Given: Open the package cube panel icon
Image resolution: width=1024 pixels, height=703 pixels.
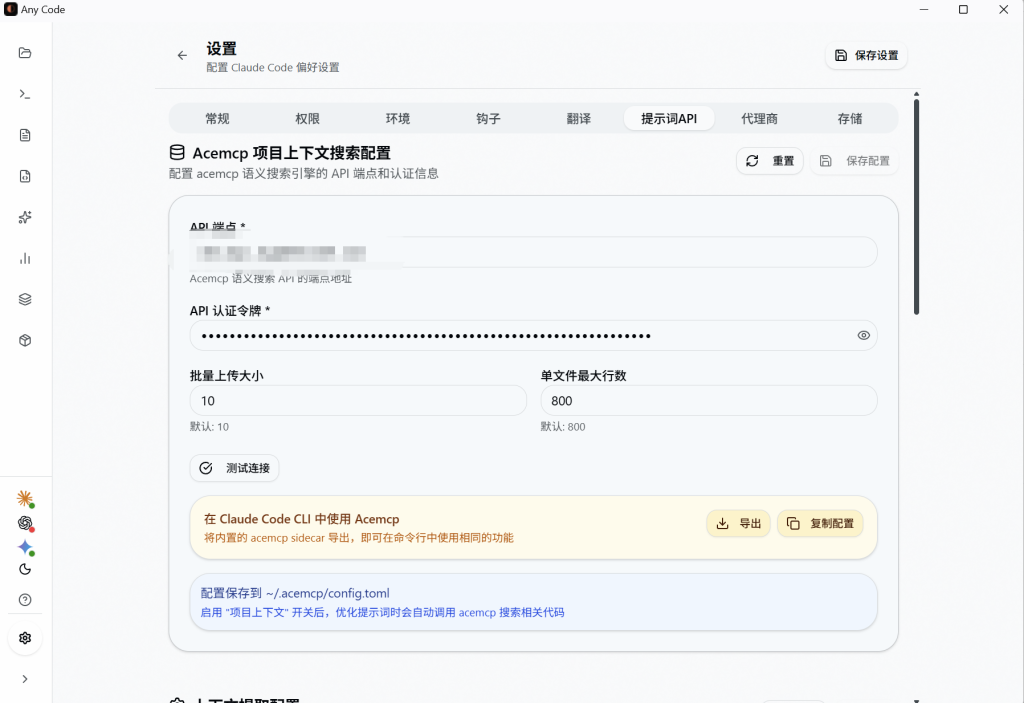Looking at the screenshot, I should pos(25,340).
